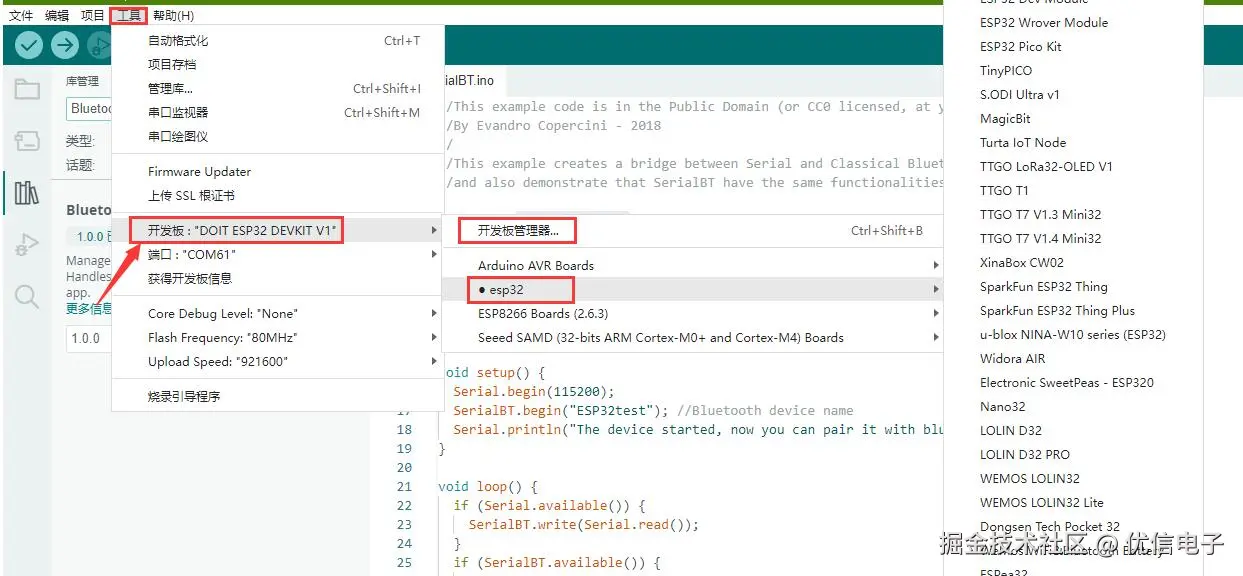1243x576 pixels.
Task: Select TinyPICO board
Action: point(1073,71)
